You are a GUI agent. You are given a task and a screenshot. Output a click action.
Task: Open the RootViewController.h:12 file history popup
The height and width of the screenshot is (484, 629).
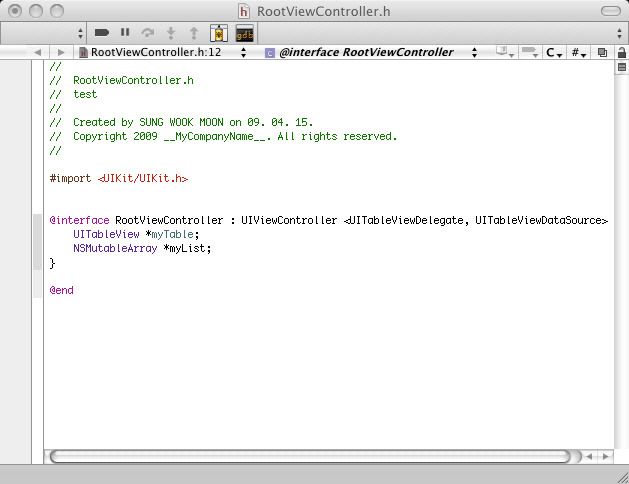[x=162, y=53]
